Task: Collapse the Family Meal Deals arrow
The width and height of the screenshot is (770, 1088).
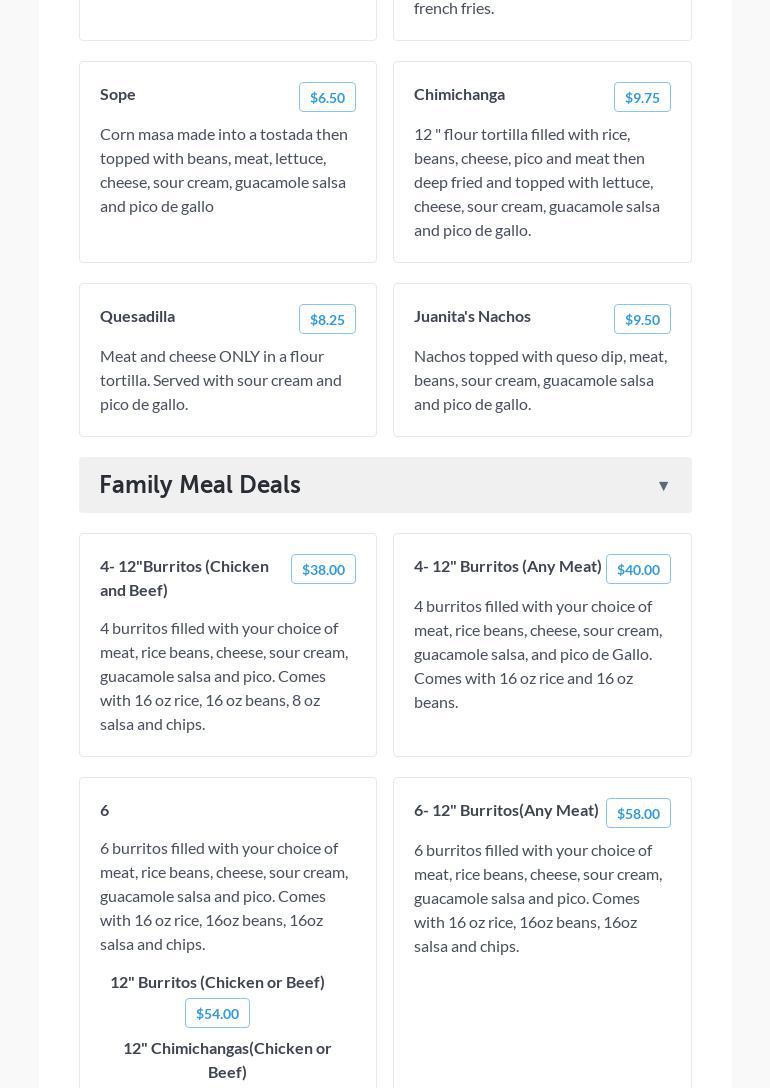Action: (x=663, y=486)
